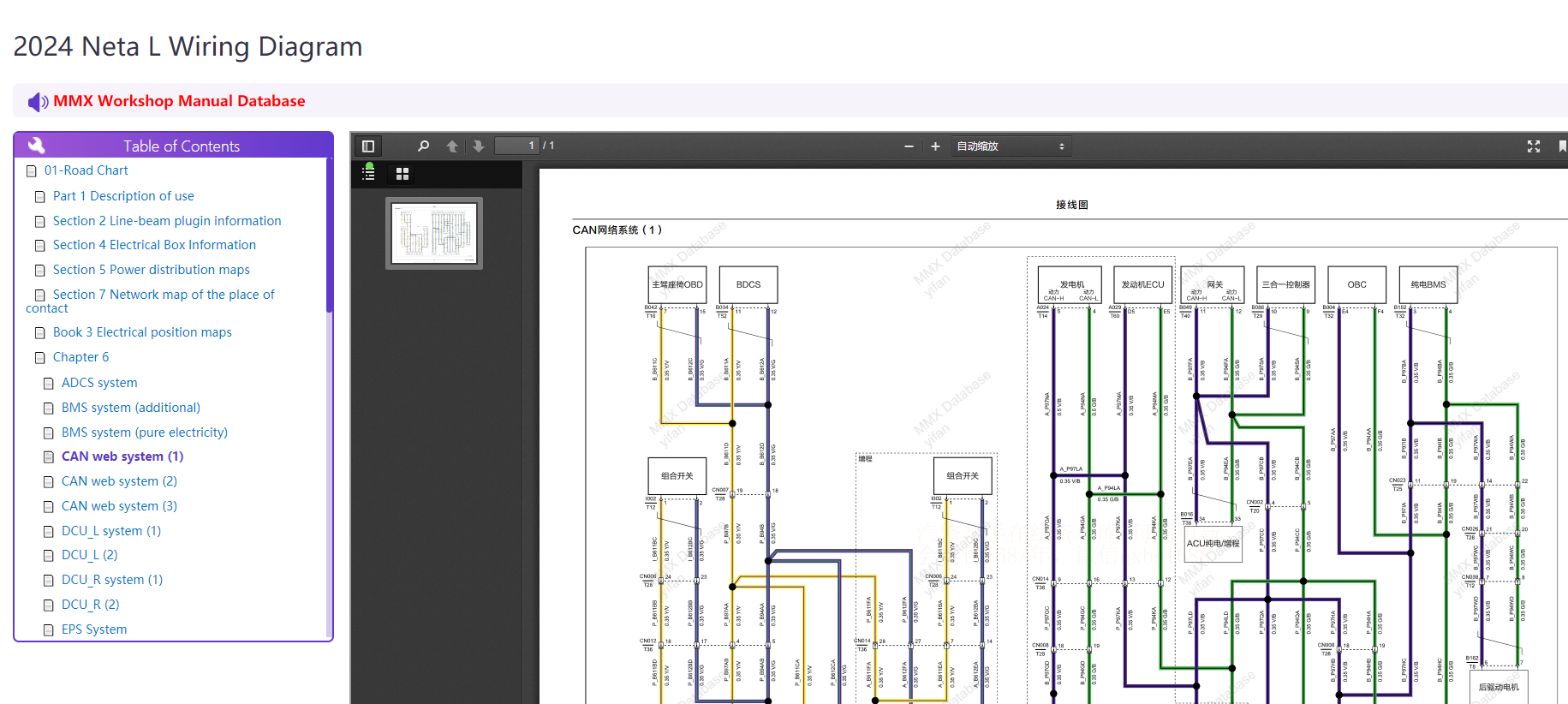Open BMS system (additional)
1568x704 pixels.
131,408
